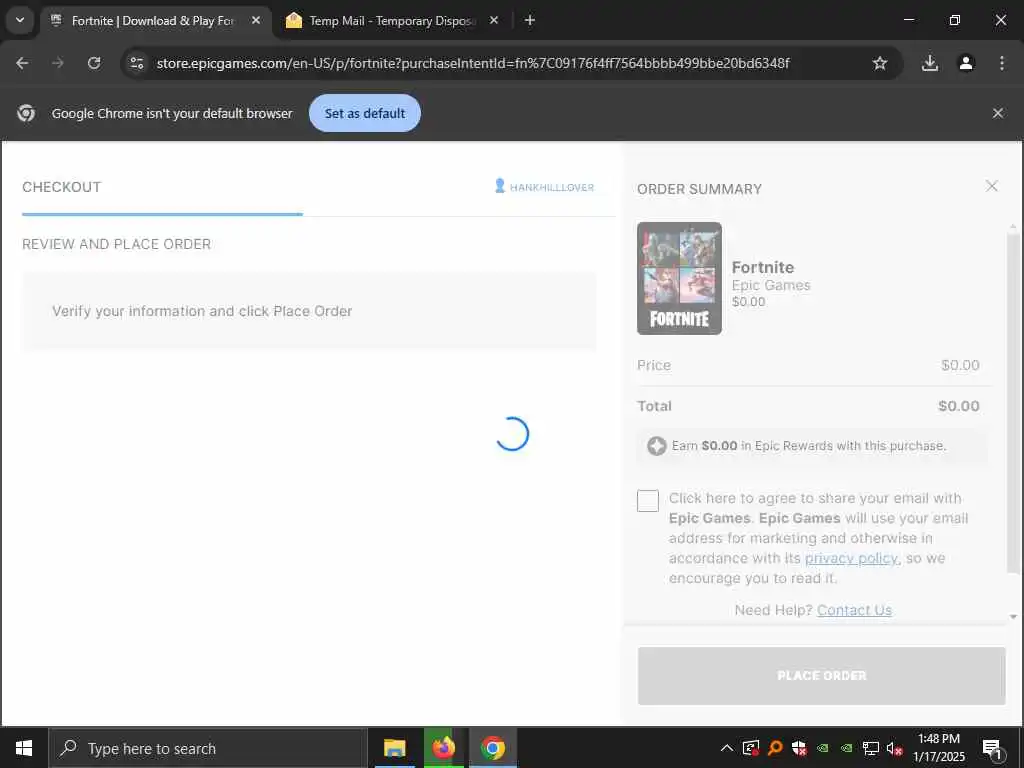
Task: Open a new browser tab
Action: point(530,21)
